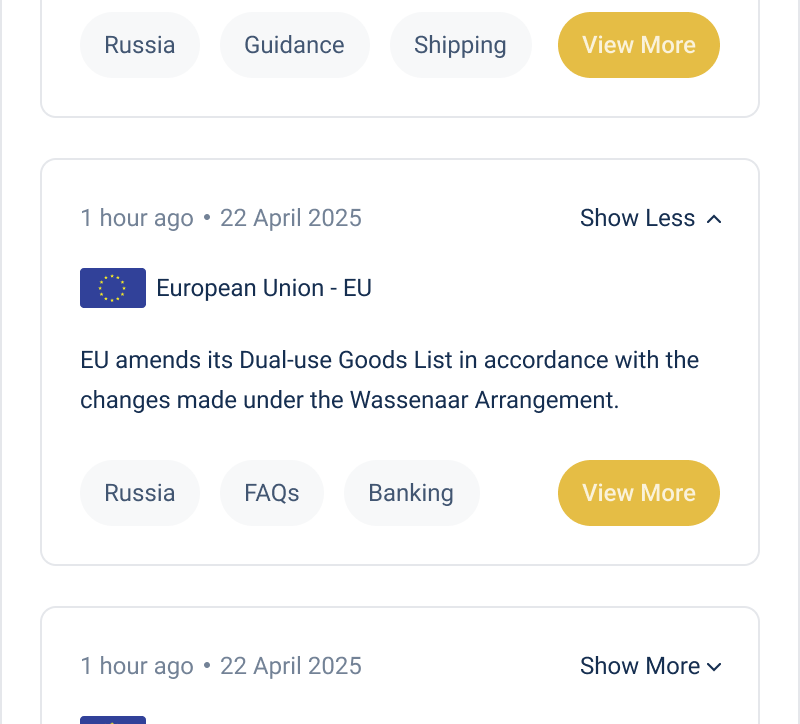Select the Shipping tag

point(460,45)
